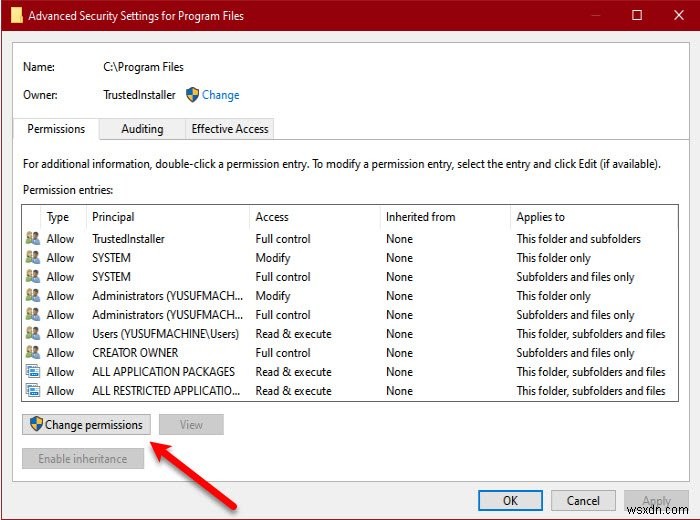Screen dimensions: 700x520
Task: Click the shield icon next to Change owner
Action: click(192, 95)
